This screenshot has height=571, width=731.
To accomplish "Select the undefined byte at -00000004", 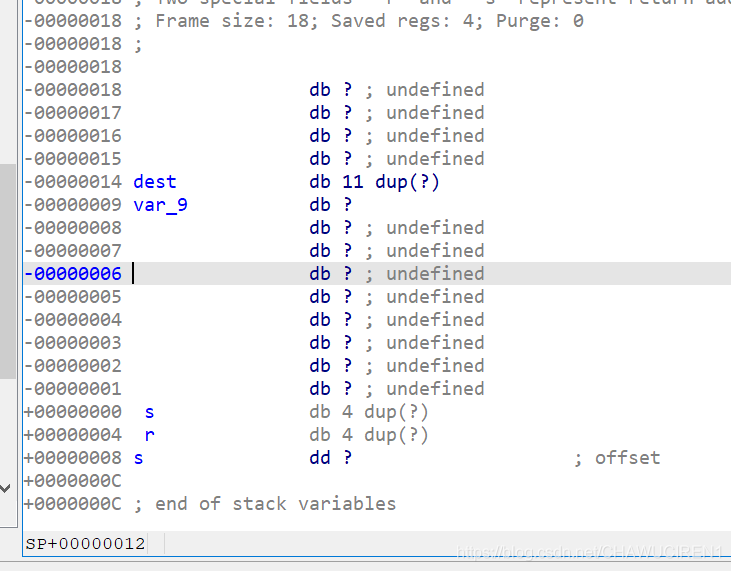I will pos(396,320).
